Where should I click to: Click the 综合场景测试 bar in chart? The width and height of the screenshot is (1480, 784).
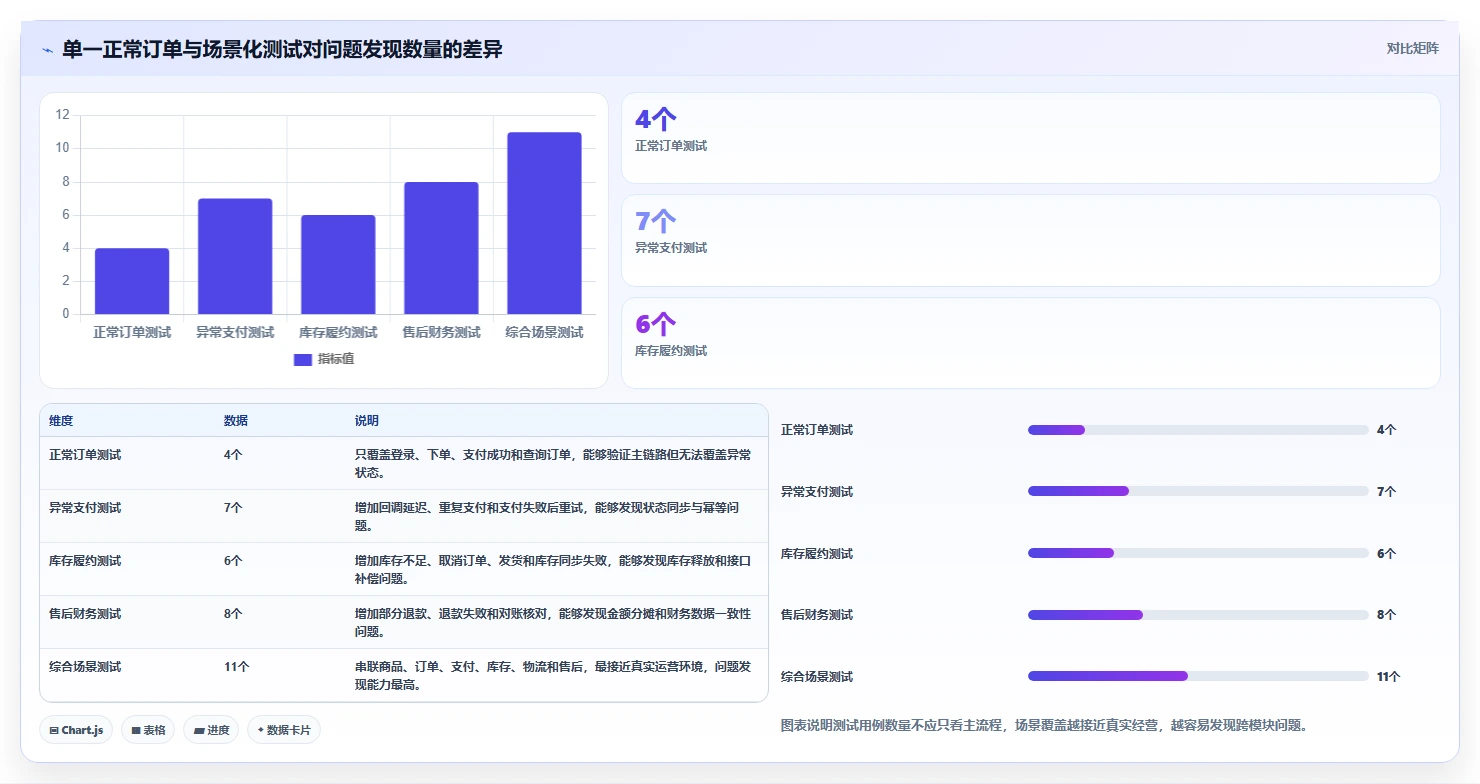(544, 223)
